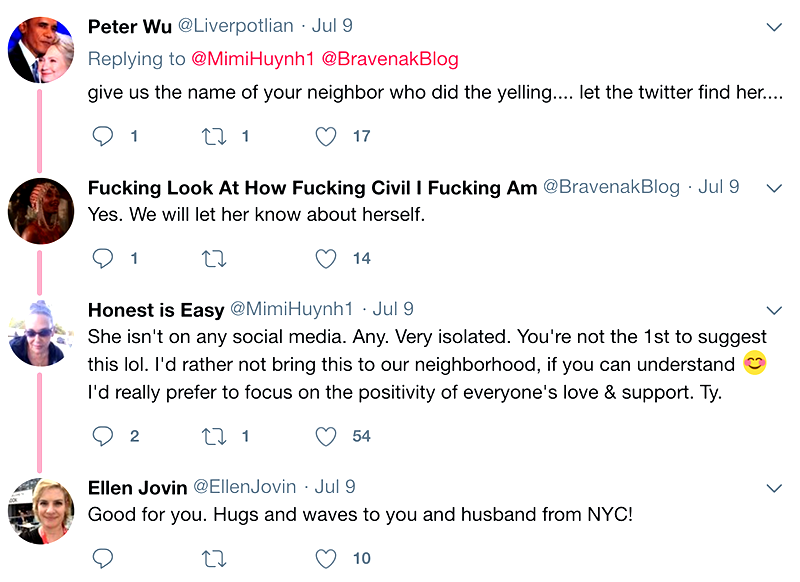Expand the more menu on the BravenakBlog tweet
The height and width of the screenshot is (582, 800).
coord(773,188)
